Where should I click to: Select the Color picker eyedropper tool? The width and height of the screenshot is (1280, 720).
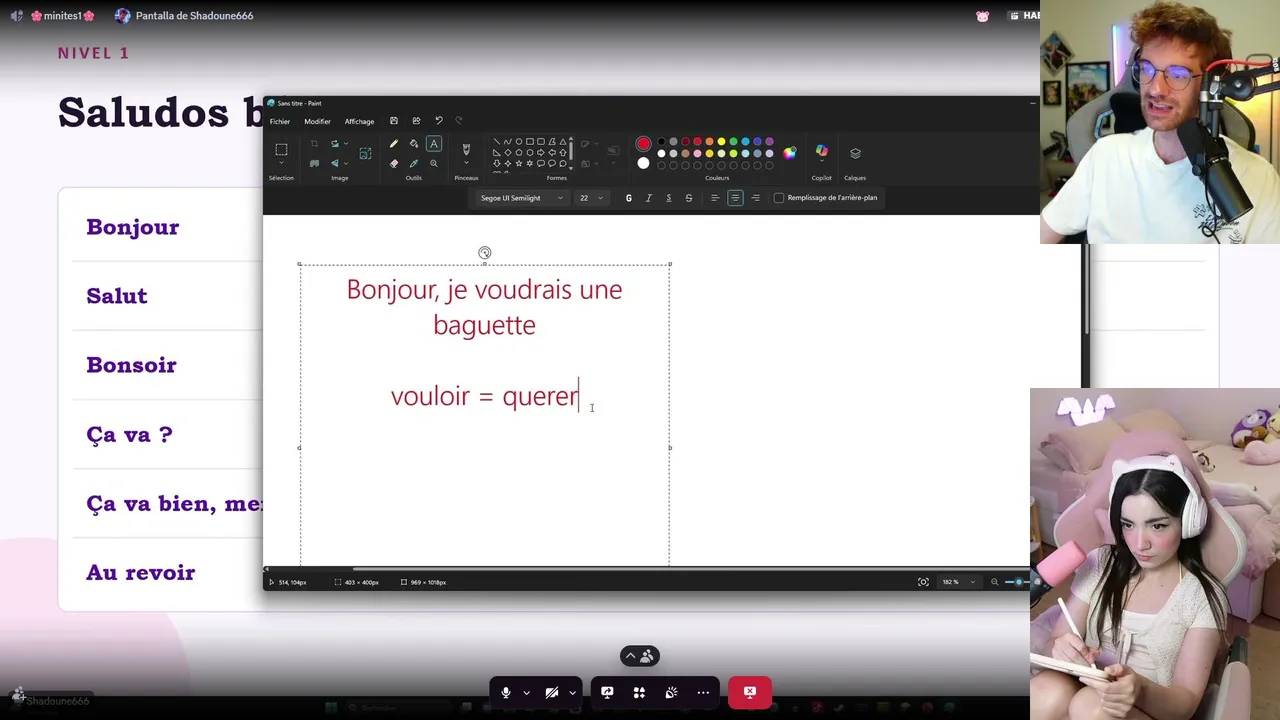pos(414,163)
